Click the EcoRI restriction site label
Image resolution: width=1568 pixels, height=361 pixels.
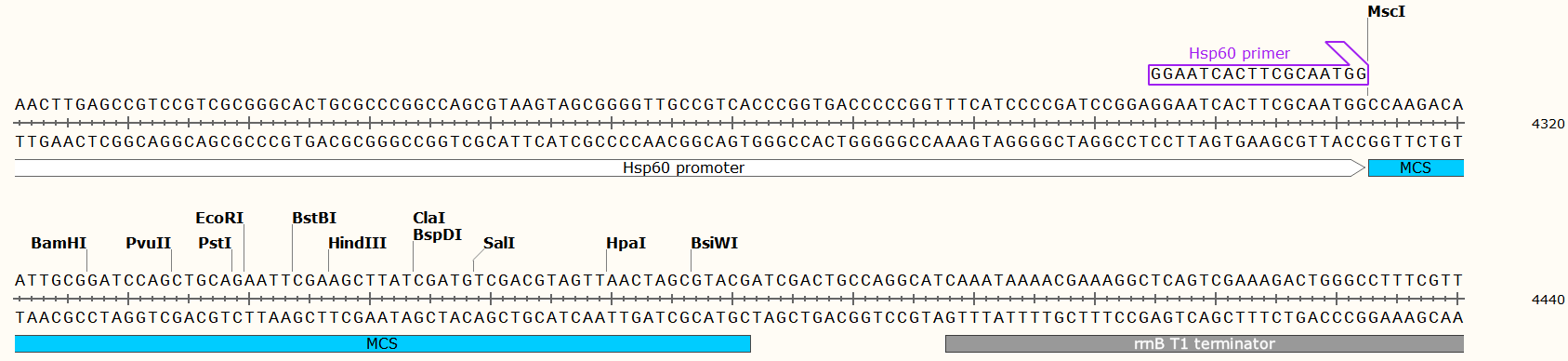219,218
